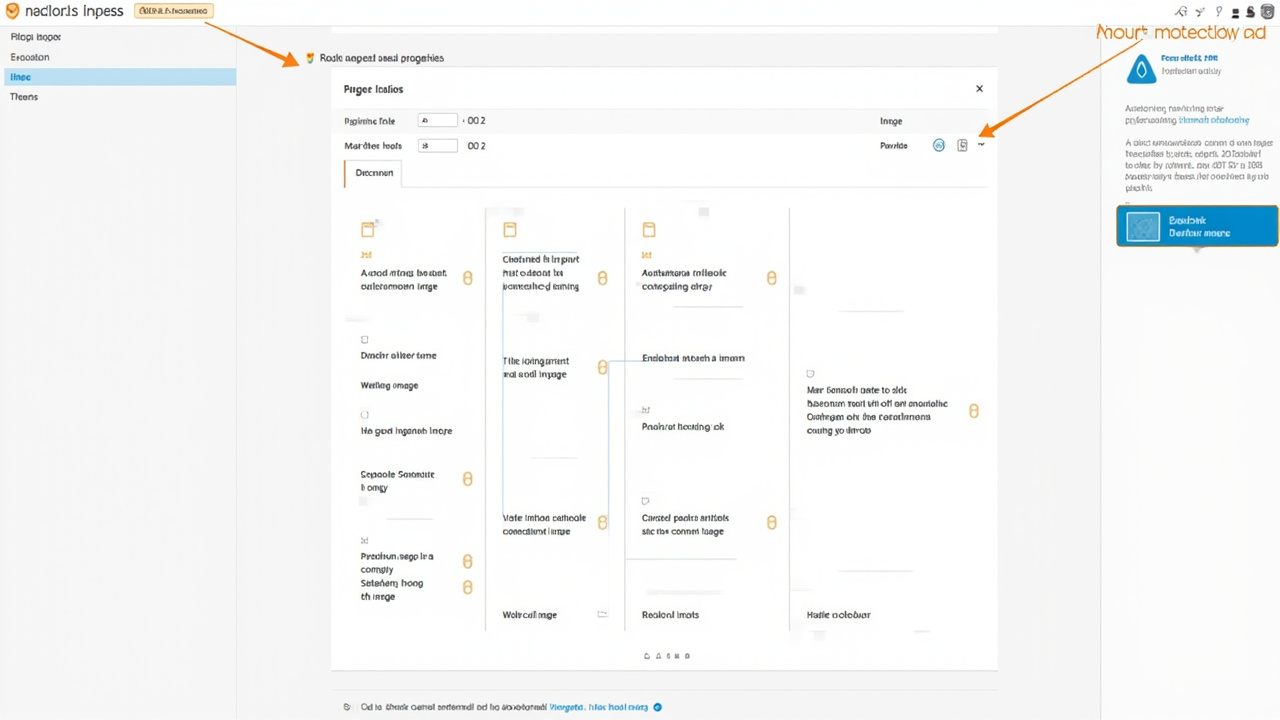Tick the checkbox above 'Mar Sonnoh'
This screenshot has width=1280, height=720.
[x=811, y=374]
